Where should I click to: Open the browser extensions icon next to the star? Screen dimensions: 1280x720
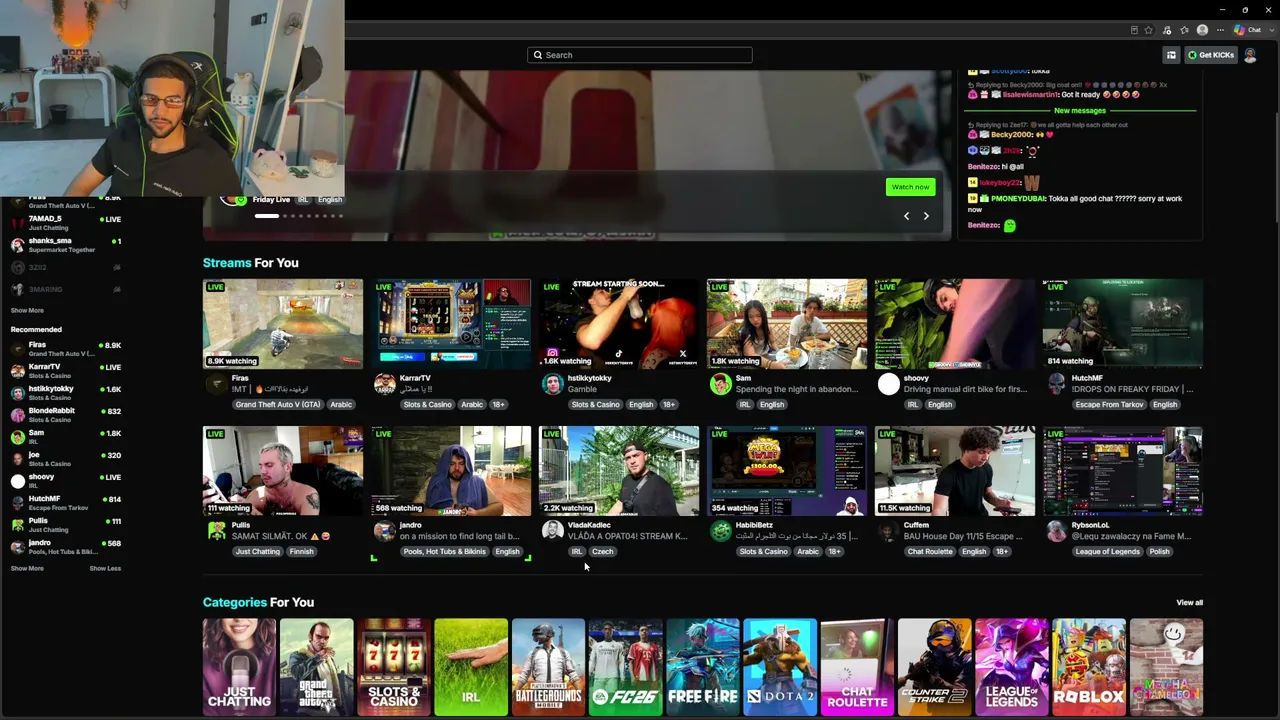pos(1167,30)
